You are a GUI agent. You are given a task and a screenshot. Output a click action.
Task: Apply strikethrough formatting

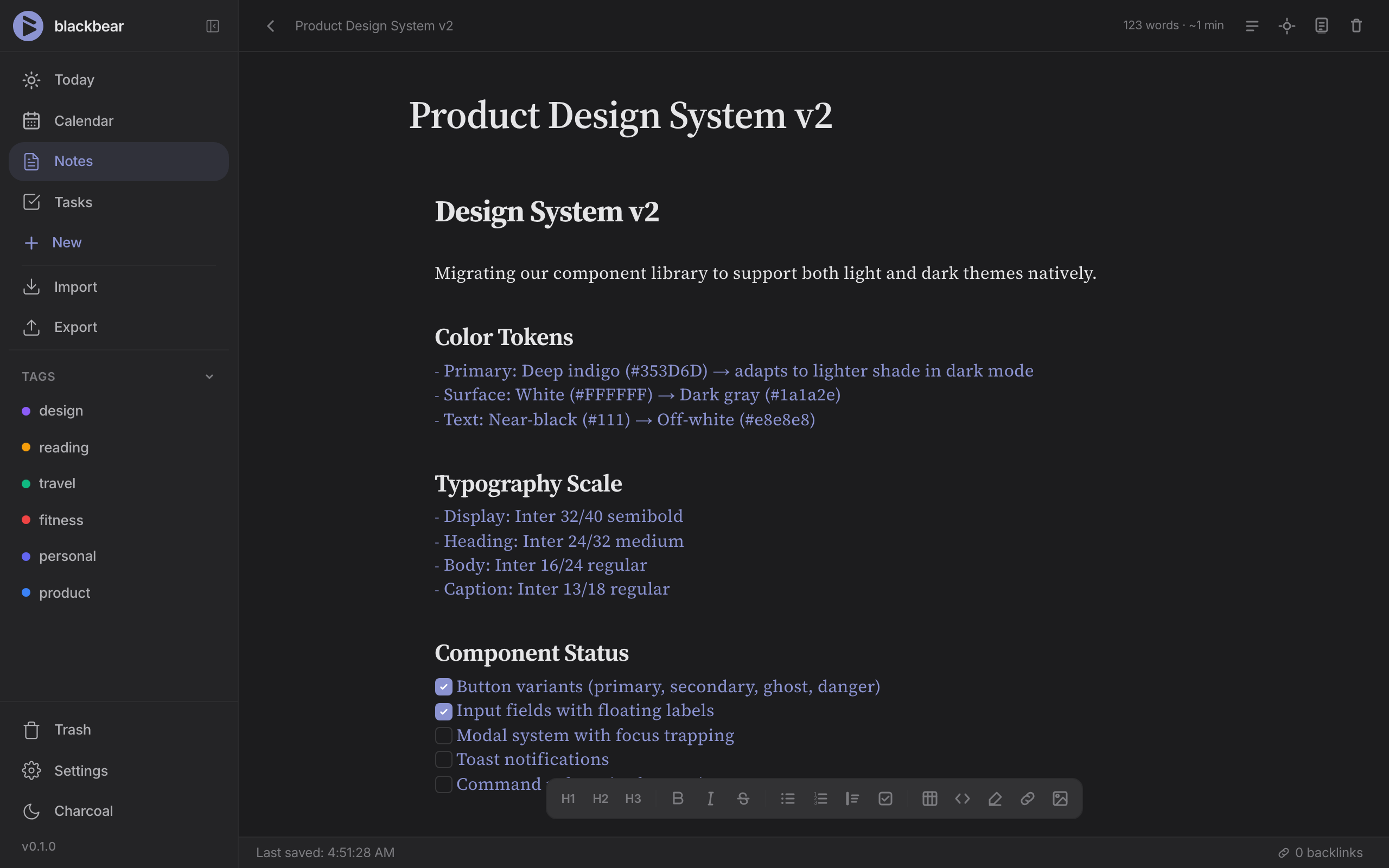click(743, 798)
